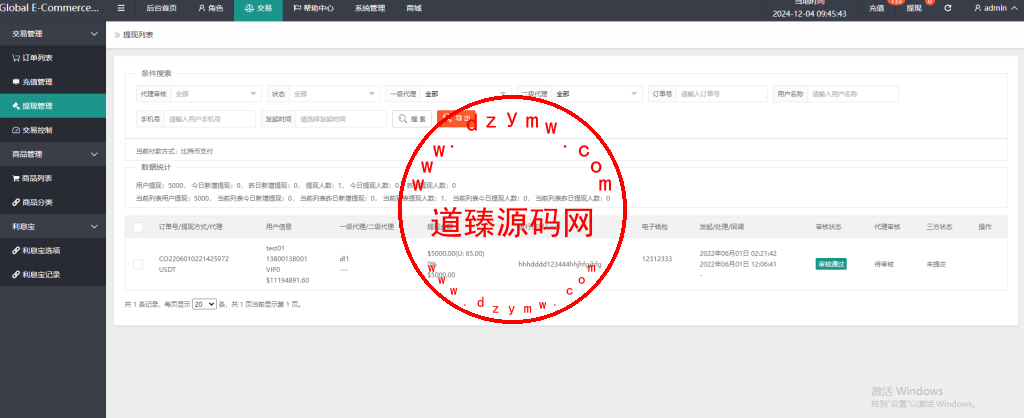Click timestamp 2022年06月01日 02:21:42

tap(738, 253)
